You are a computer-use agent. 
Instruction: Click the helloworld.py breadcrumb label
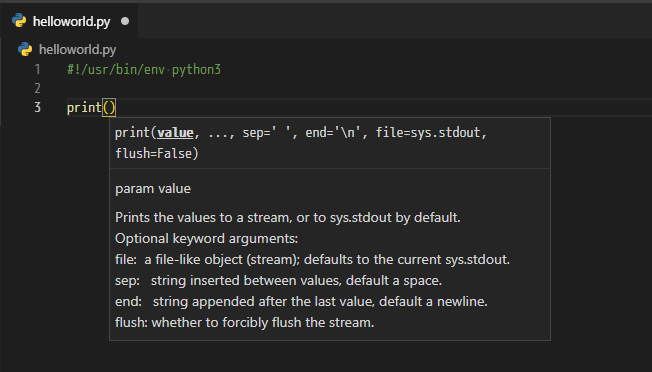[77, 49]
